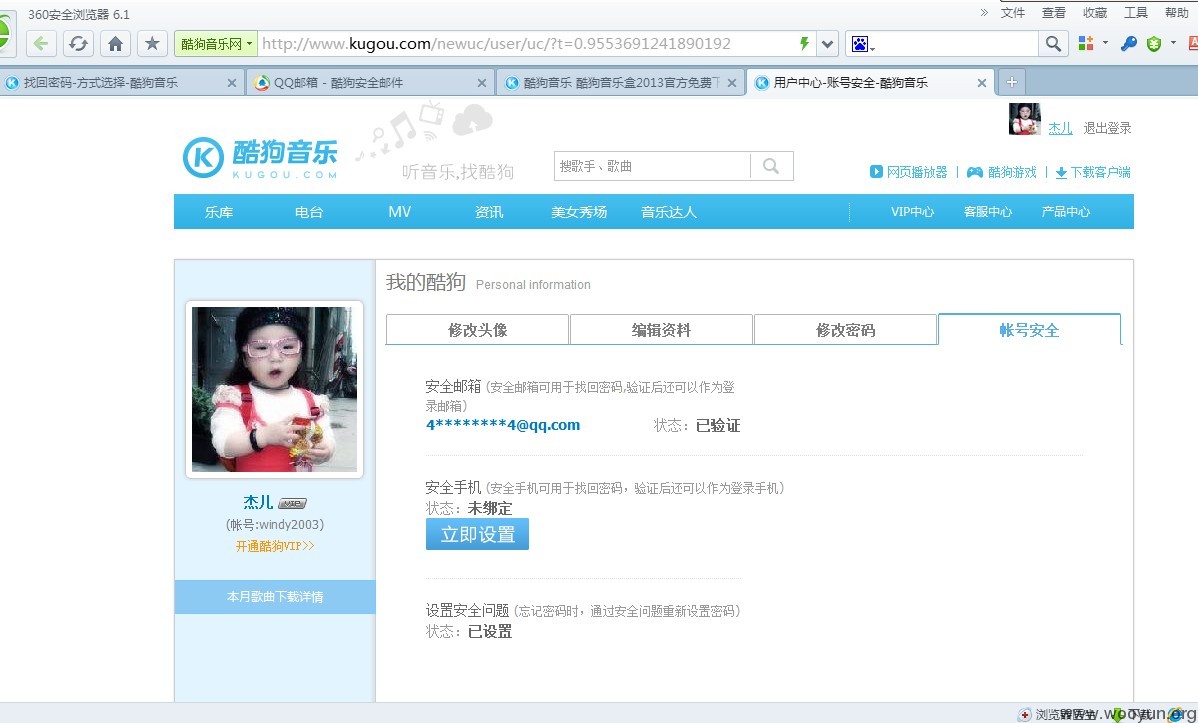Open the 文件 menu

tap(1012, 13)
